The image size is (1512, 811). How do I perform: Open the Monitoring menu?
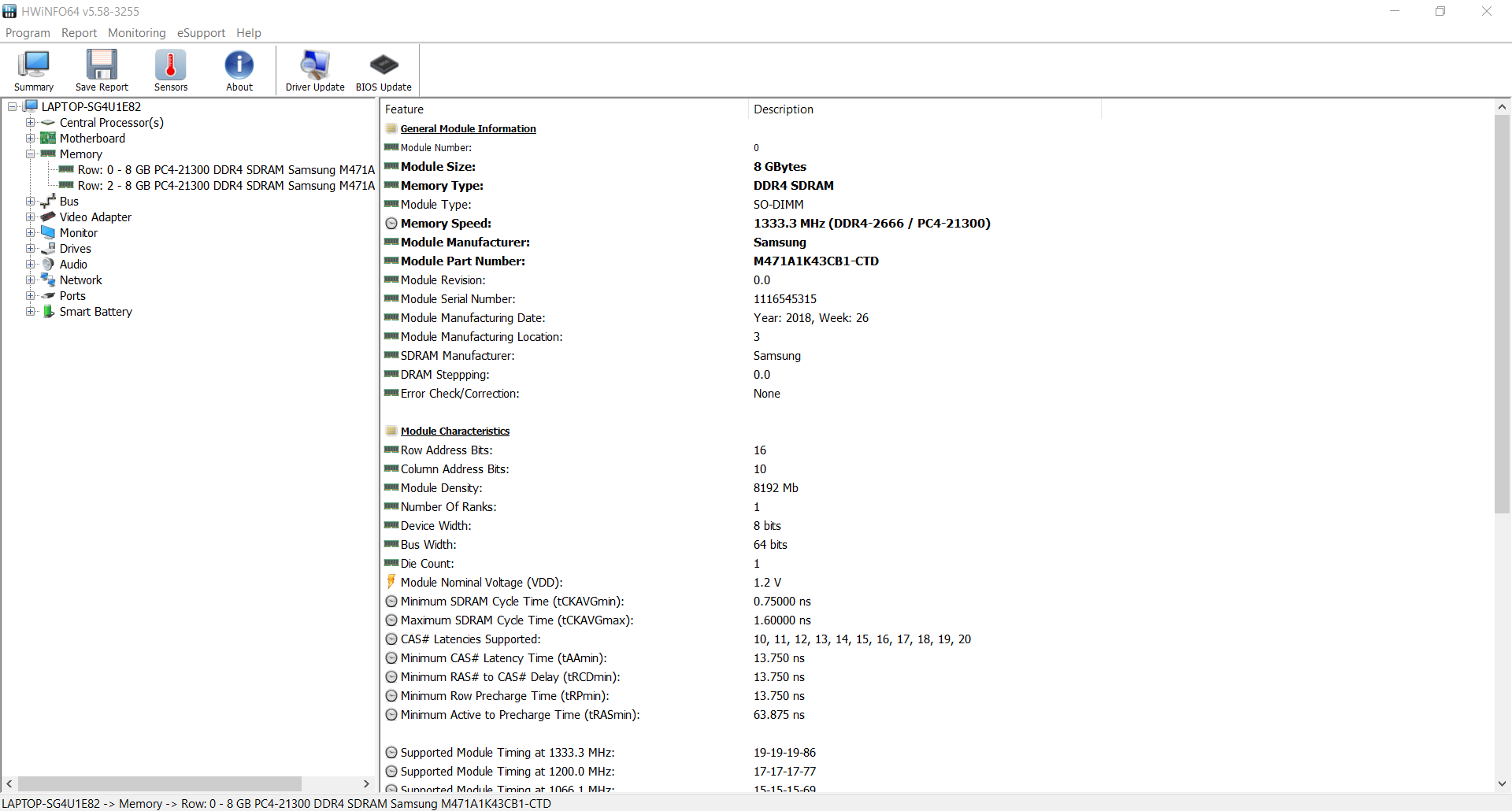(137, 33)
